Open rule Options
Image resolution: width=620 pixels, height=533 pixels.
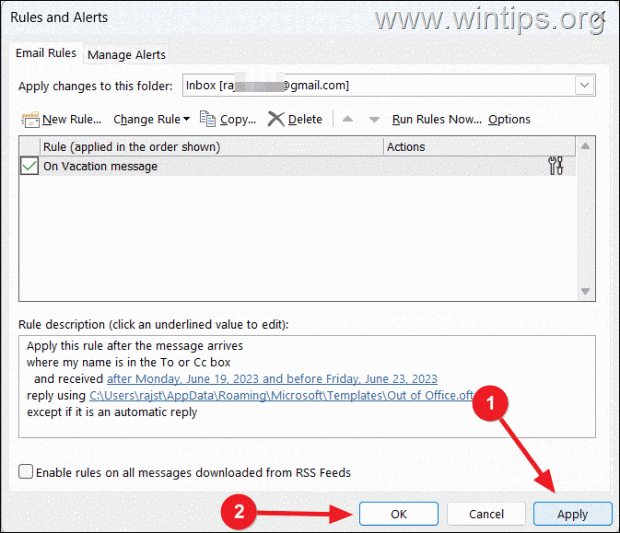[509, 119]
